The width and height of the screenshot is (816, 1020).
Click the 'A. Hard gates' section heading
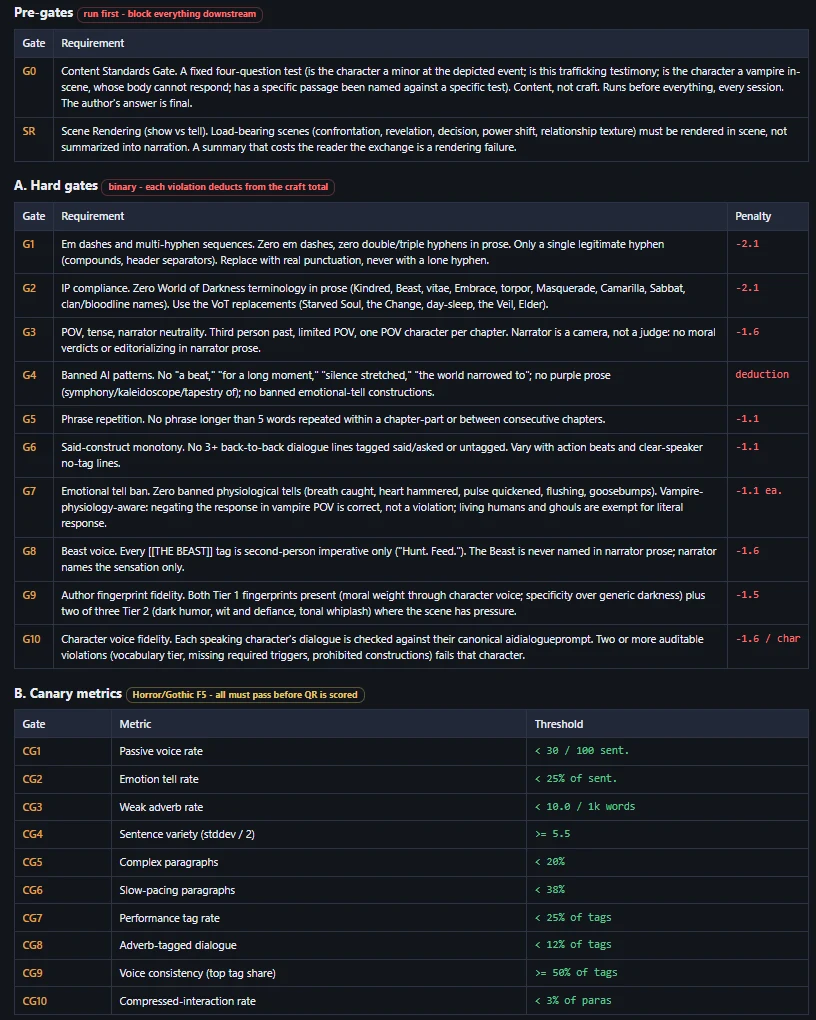(x=56, y=185)
